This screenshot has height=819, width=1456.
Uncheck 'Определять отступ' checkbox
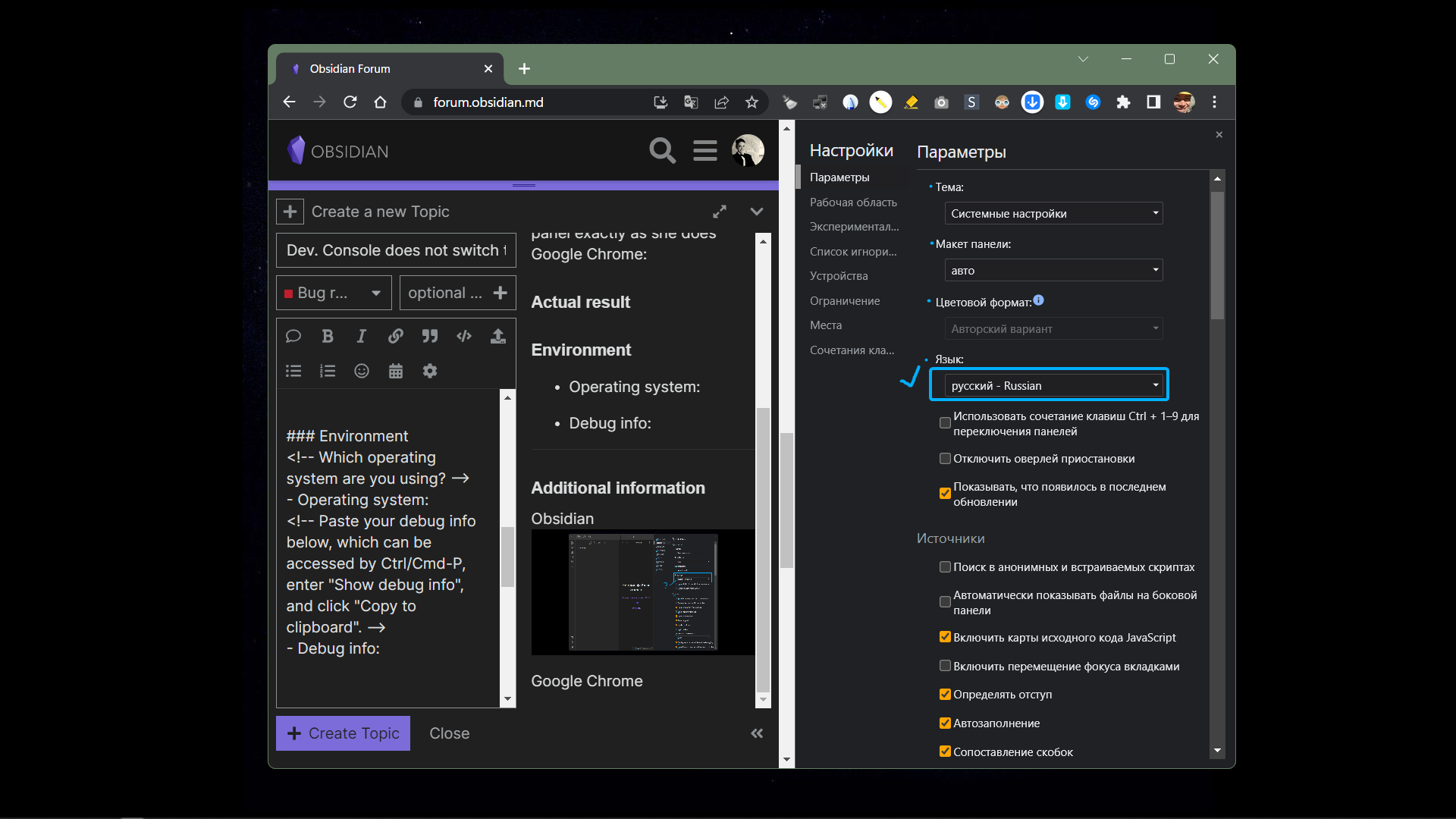[x=945, y=695]
